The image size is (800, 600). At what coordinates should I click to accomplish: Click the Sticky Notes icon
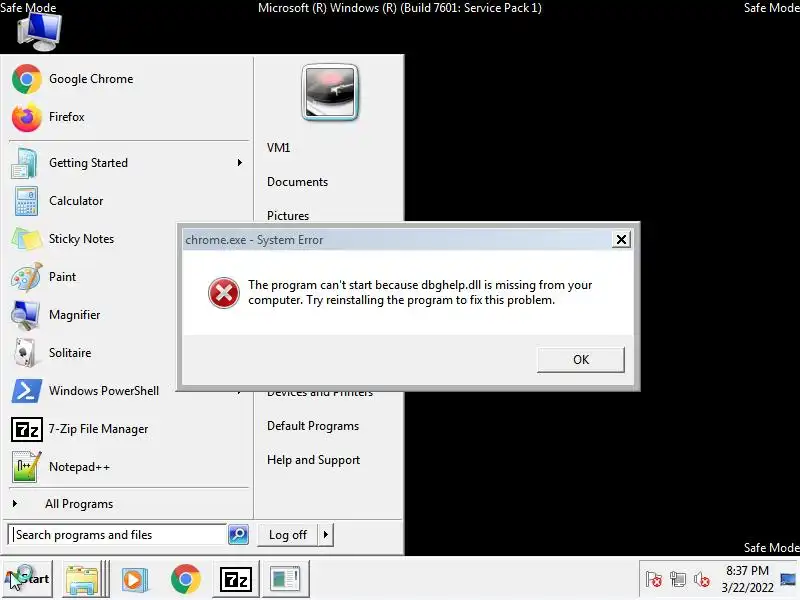point(27,239)
